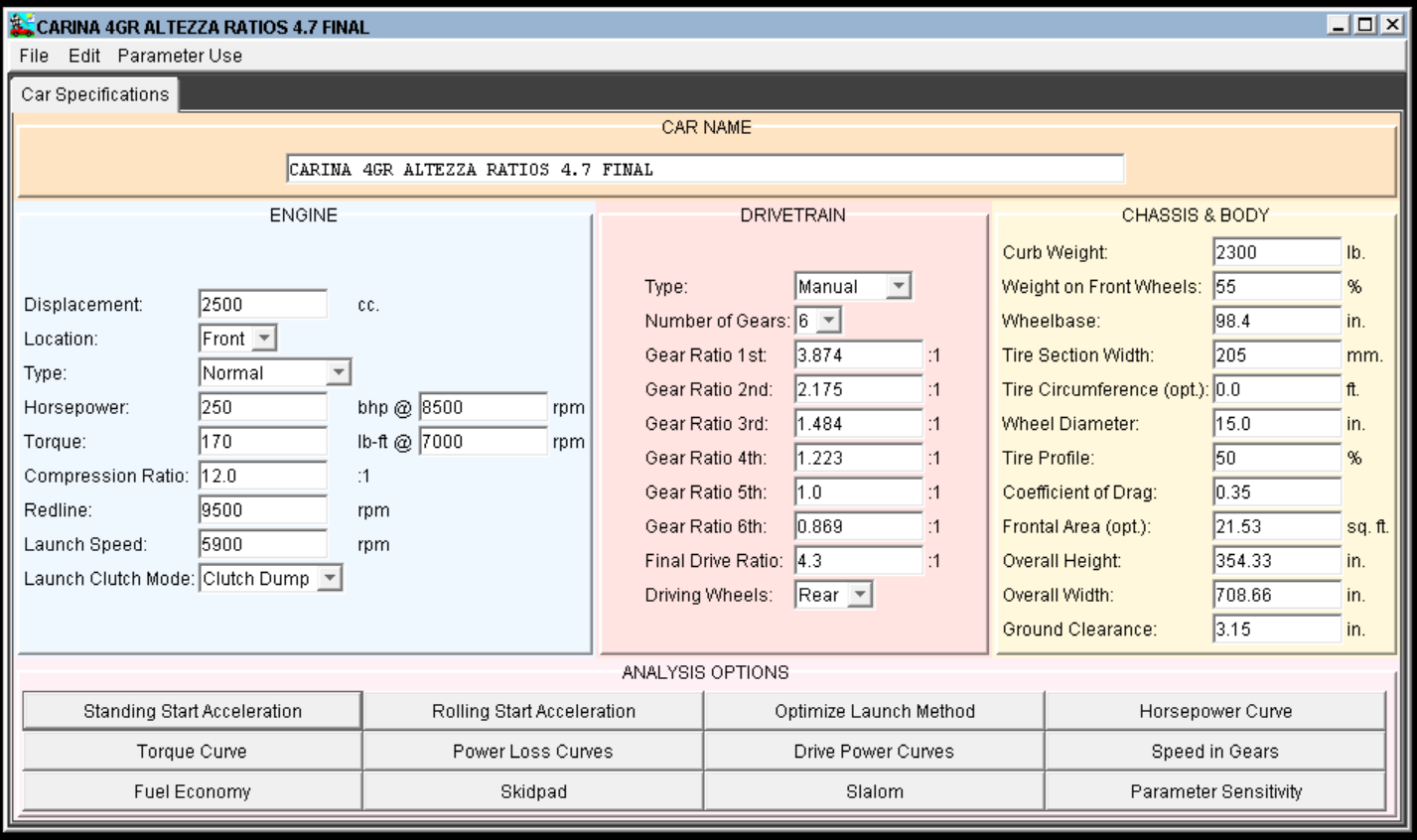Click the Torque value field
Screen dimensions: 1417x840
click(x=263, y=442)
